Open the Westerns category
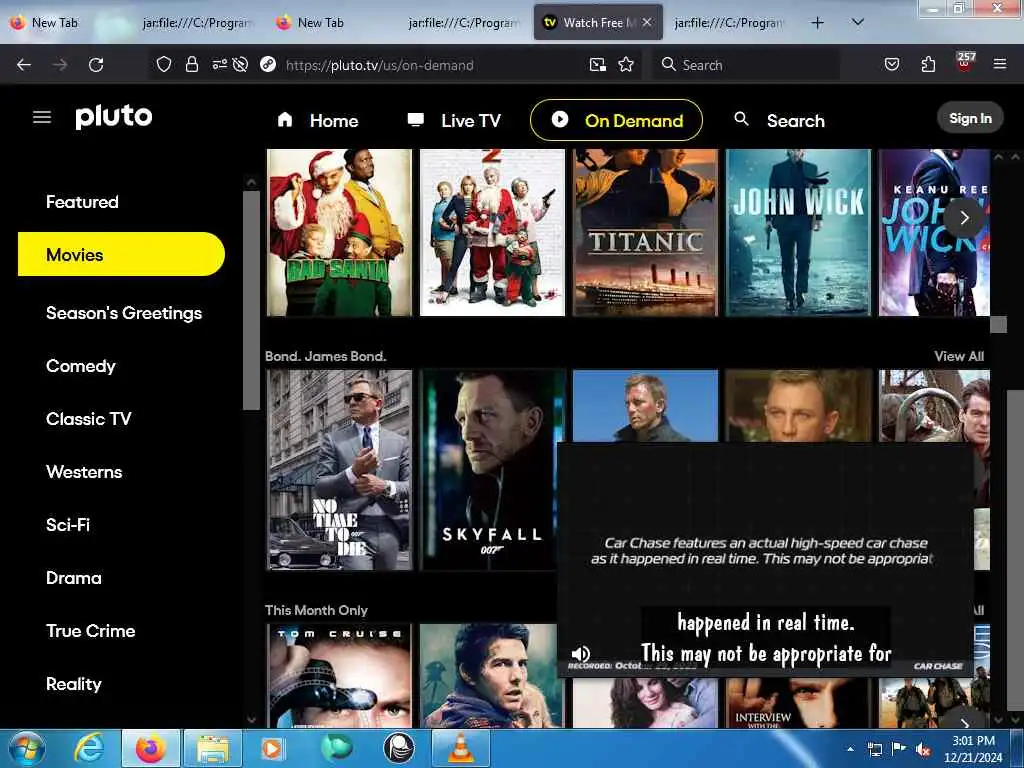This screenshot has width=1024, height=768. (x=84, y=472)
